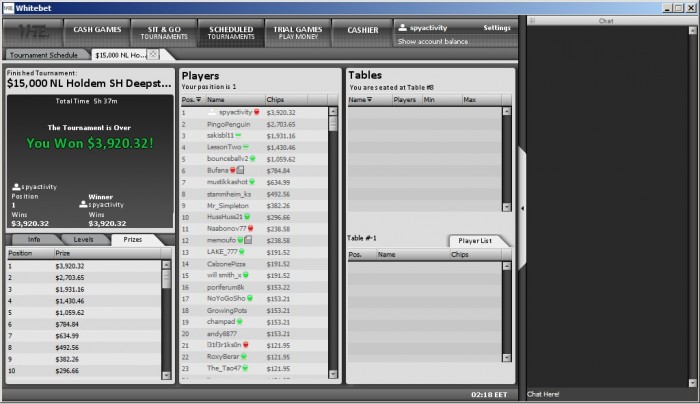Click Show account balance

(433, 42)
